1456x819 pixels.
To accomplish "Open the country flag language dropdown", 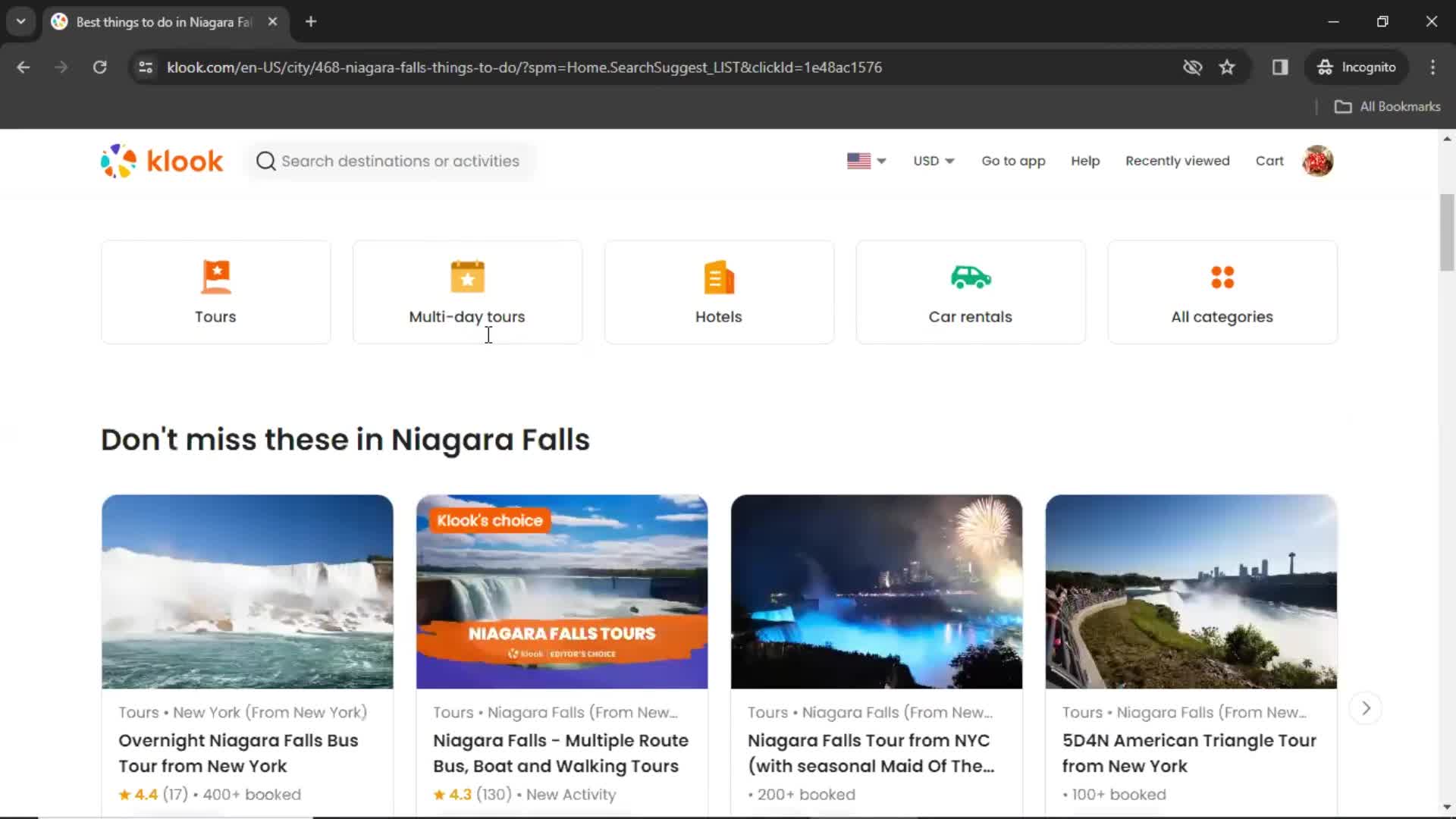I will pyautogui.click(x=866, y=161).
